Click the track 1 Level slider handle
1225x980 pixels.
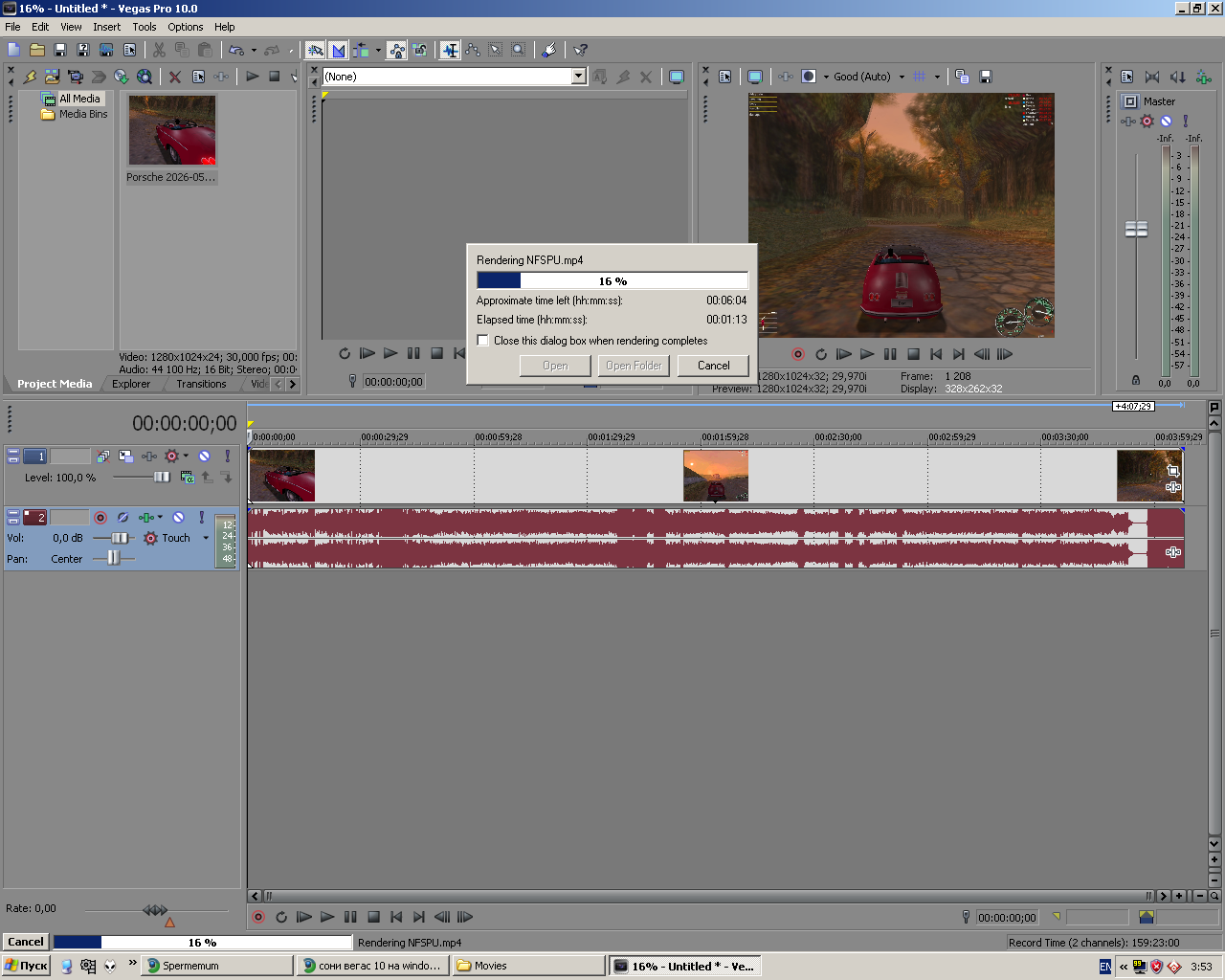pyautogui.click(x=162, y=477)
